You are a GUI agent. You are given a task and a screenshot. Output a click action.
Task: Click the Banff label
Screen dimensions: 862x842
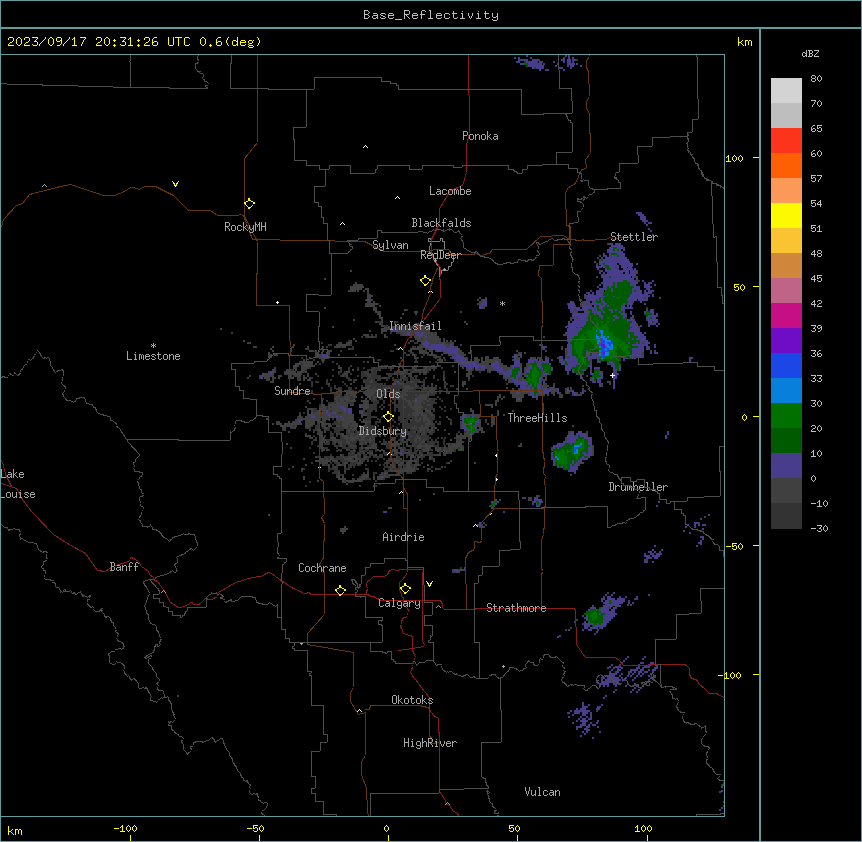tap(124, 567)
